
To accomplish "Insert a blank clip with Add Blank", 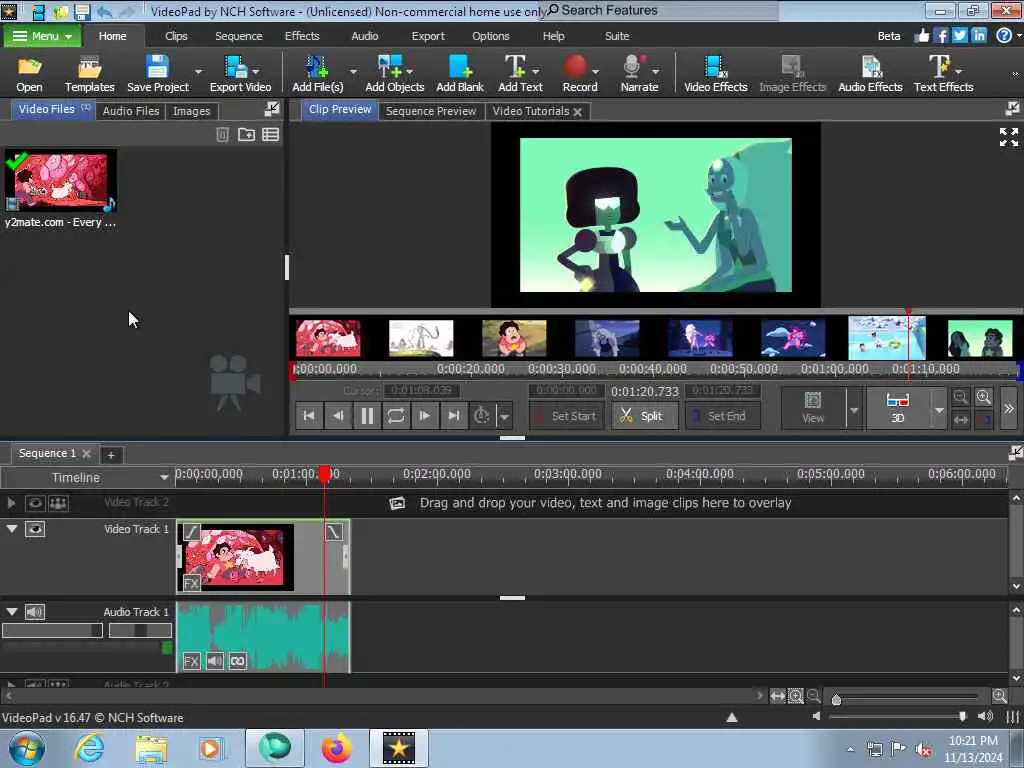I will 460,74.
